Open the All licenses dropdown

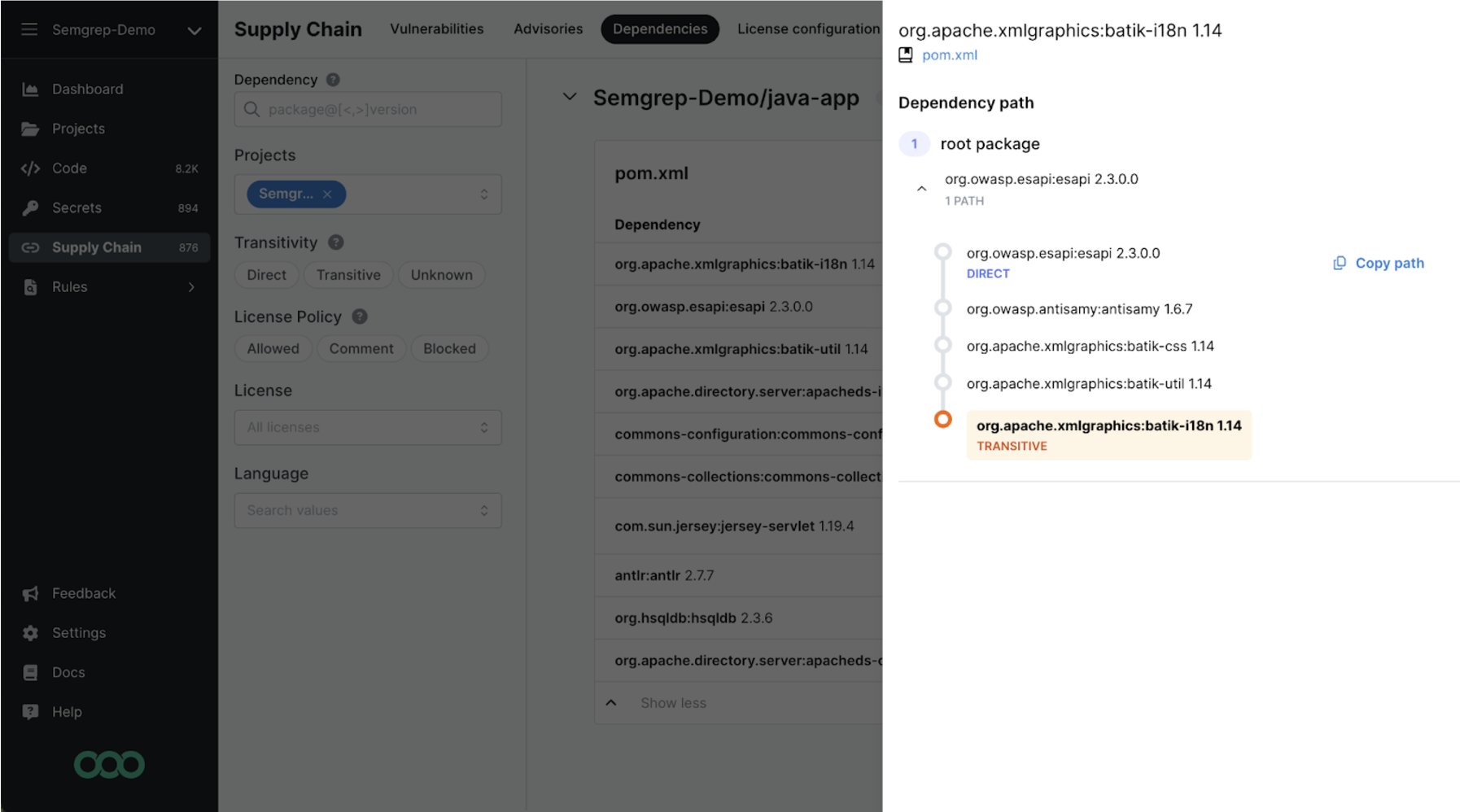368,428
